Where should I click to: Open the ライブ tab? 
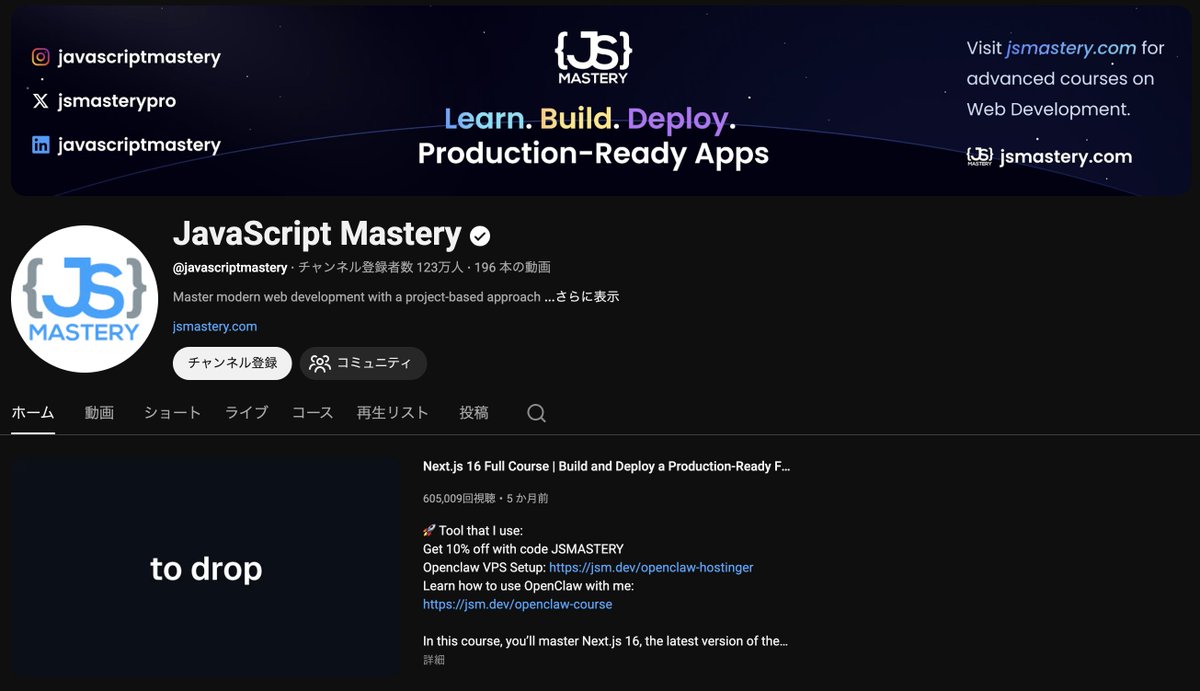(246, 412)
